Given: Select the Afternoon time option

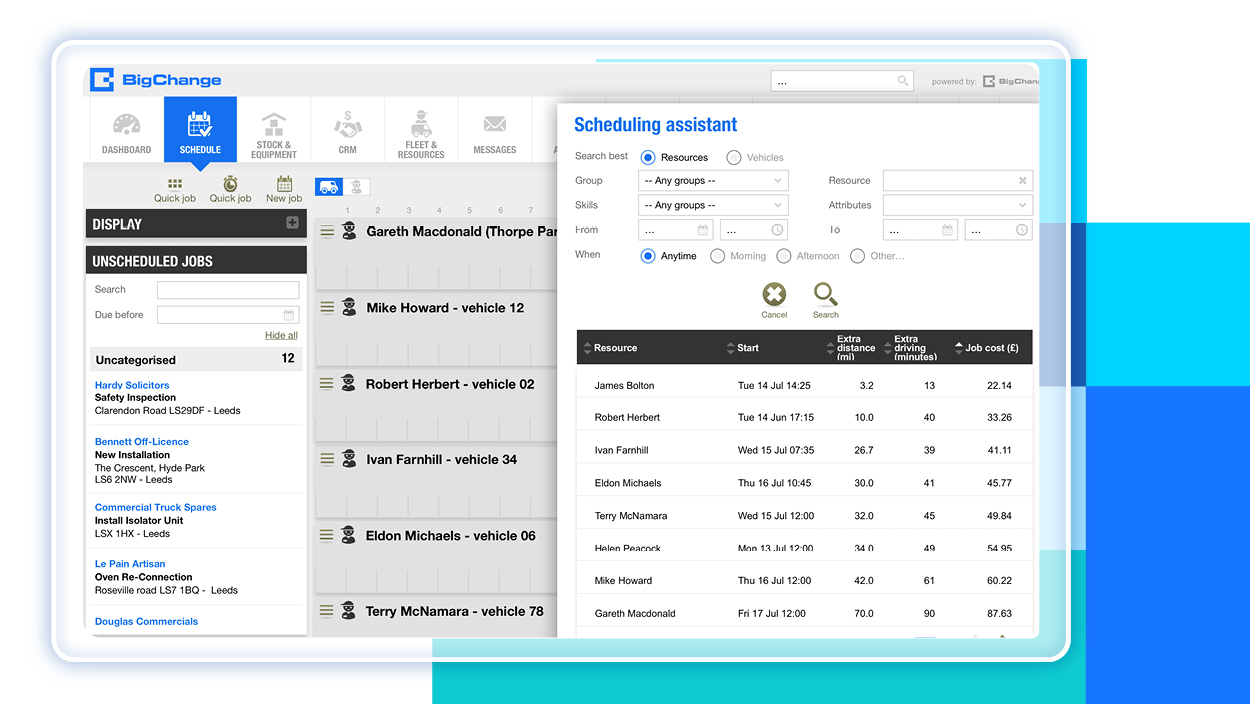Looking at the screenshot, I should point(783,255).
